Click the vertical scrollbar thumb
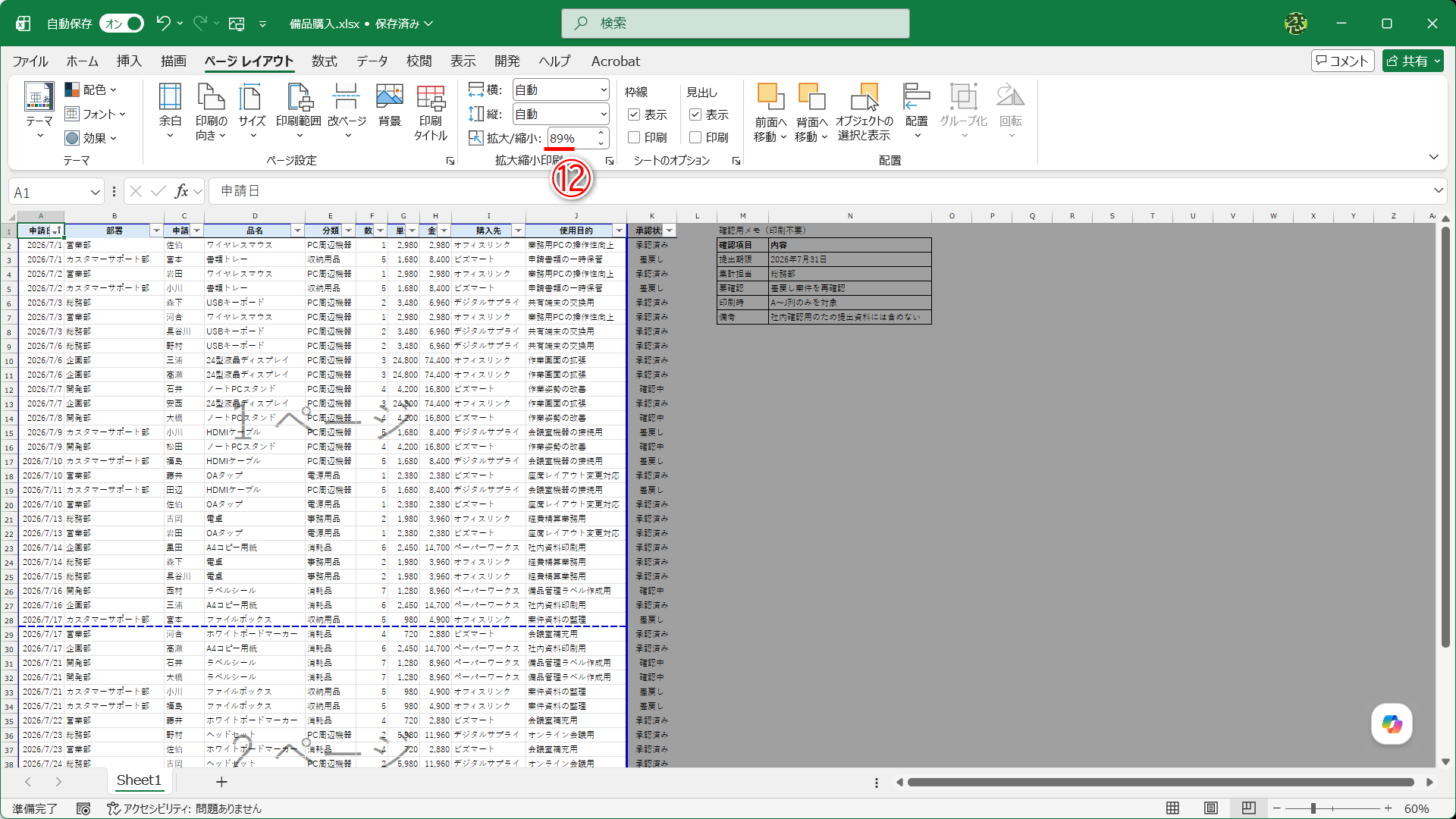 1445,438
